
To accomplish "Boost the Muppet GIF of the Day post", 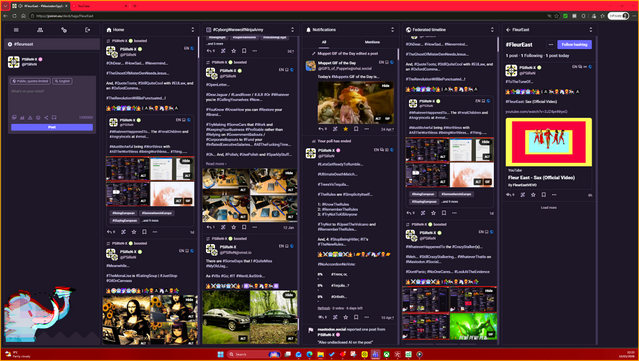I will (335, 129).
